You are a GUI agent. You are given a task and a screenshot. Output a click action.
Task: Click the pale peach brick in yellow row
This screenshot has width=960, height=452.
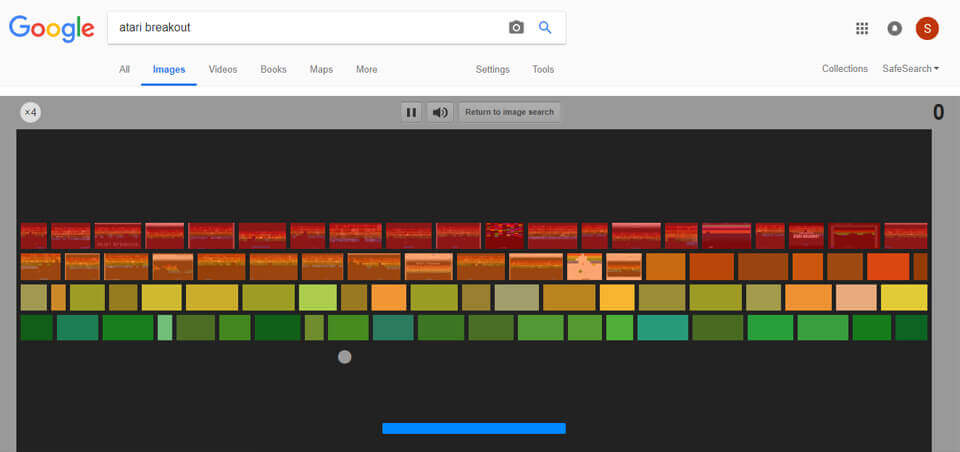[857, 298]
